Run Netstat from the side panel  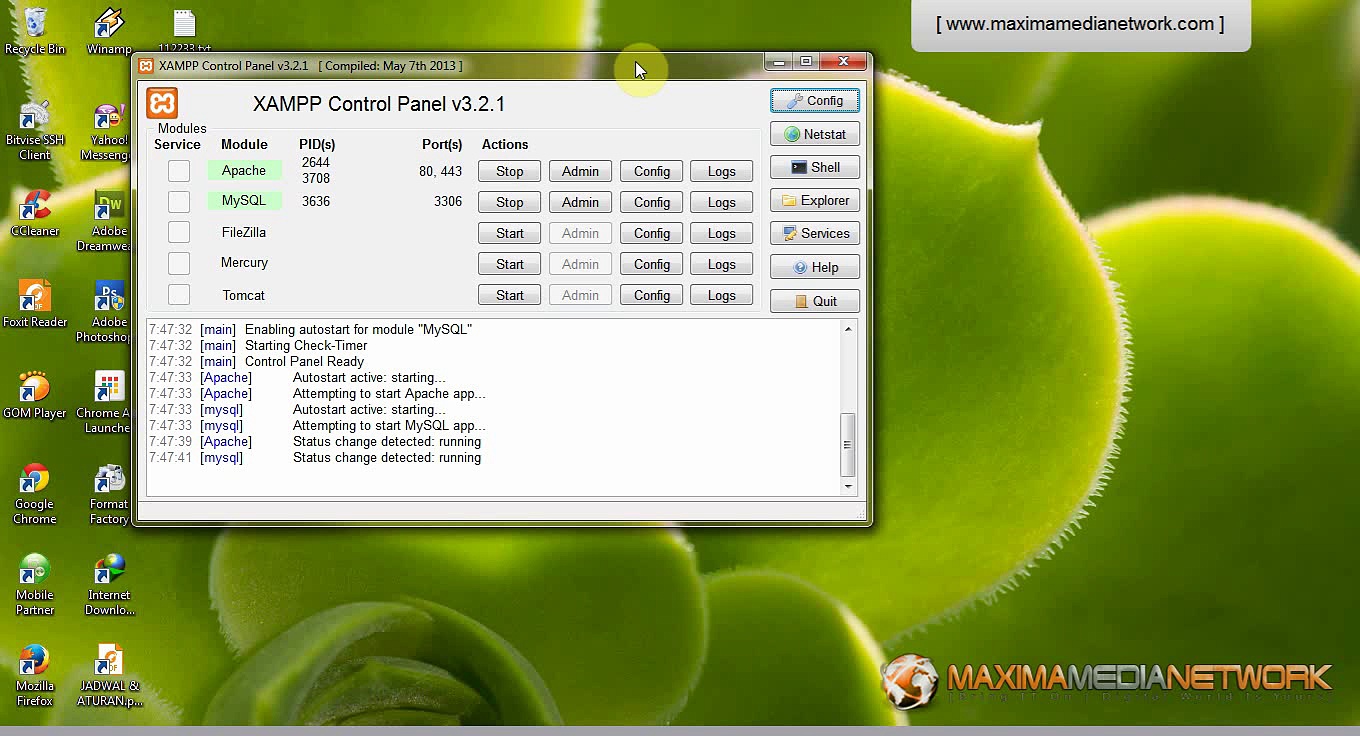[815, 134]
